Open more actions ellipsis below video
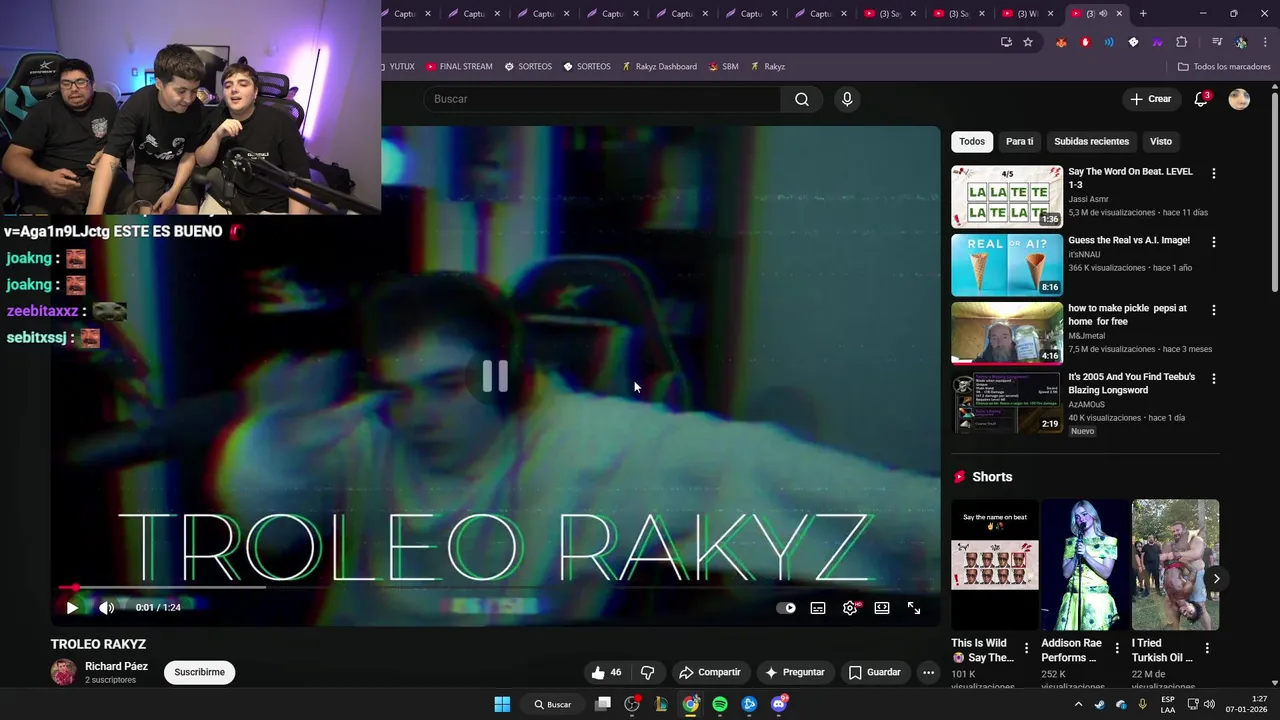This screenshot has height=720, width=1280. coord(928,672)
